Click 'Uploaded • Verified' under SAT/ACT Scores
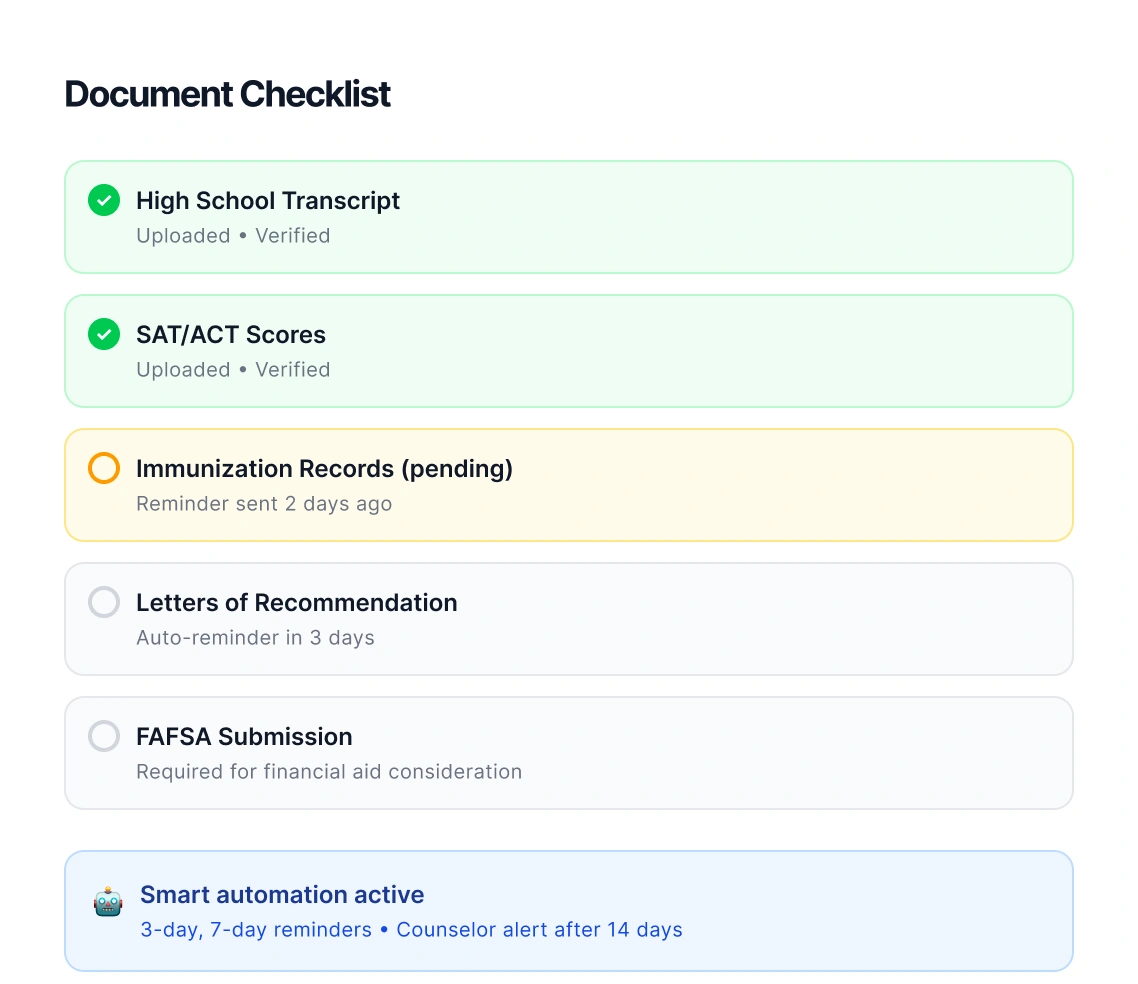 [x=233, y=369]
